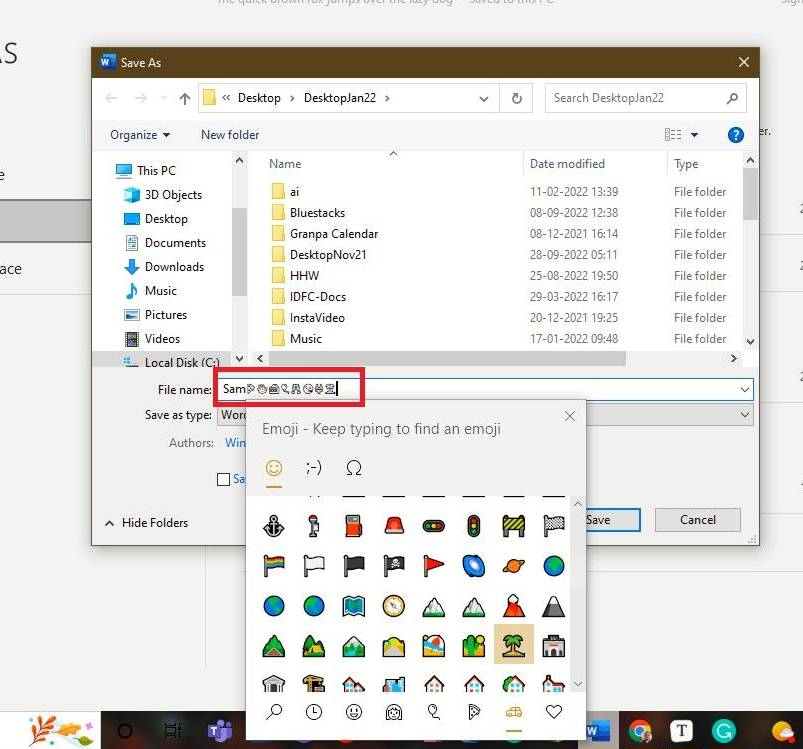Open the recently used clock category
Screen dimensions: 803x749
pos(313,712)
